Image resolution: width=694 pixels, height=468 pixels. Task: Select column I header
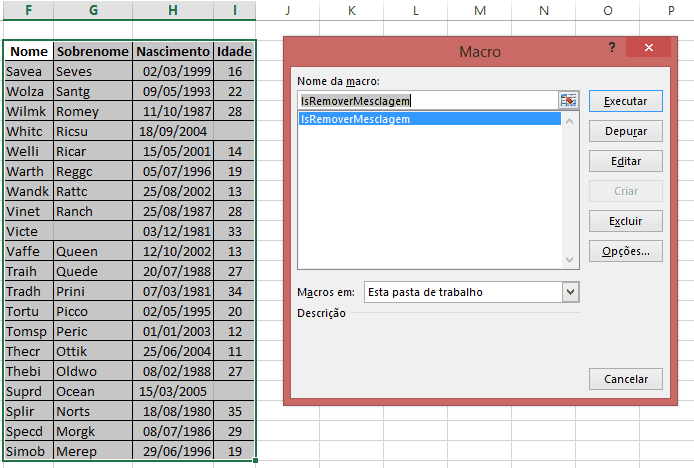click(235, 10)
